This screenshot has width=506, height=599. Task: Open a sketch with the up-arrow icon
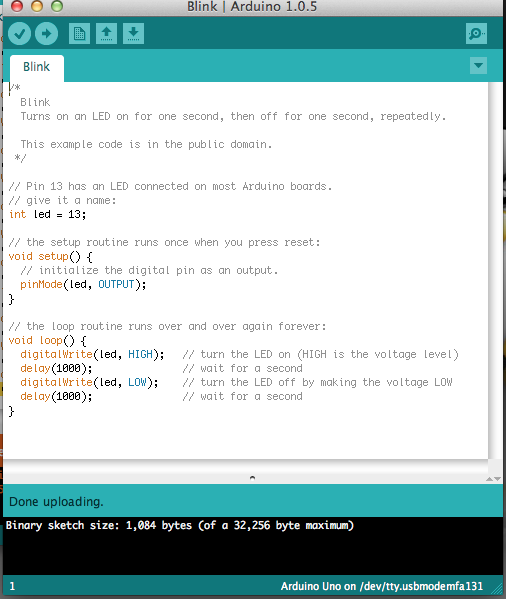pos(106,34)
